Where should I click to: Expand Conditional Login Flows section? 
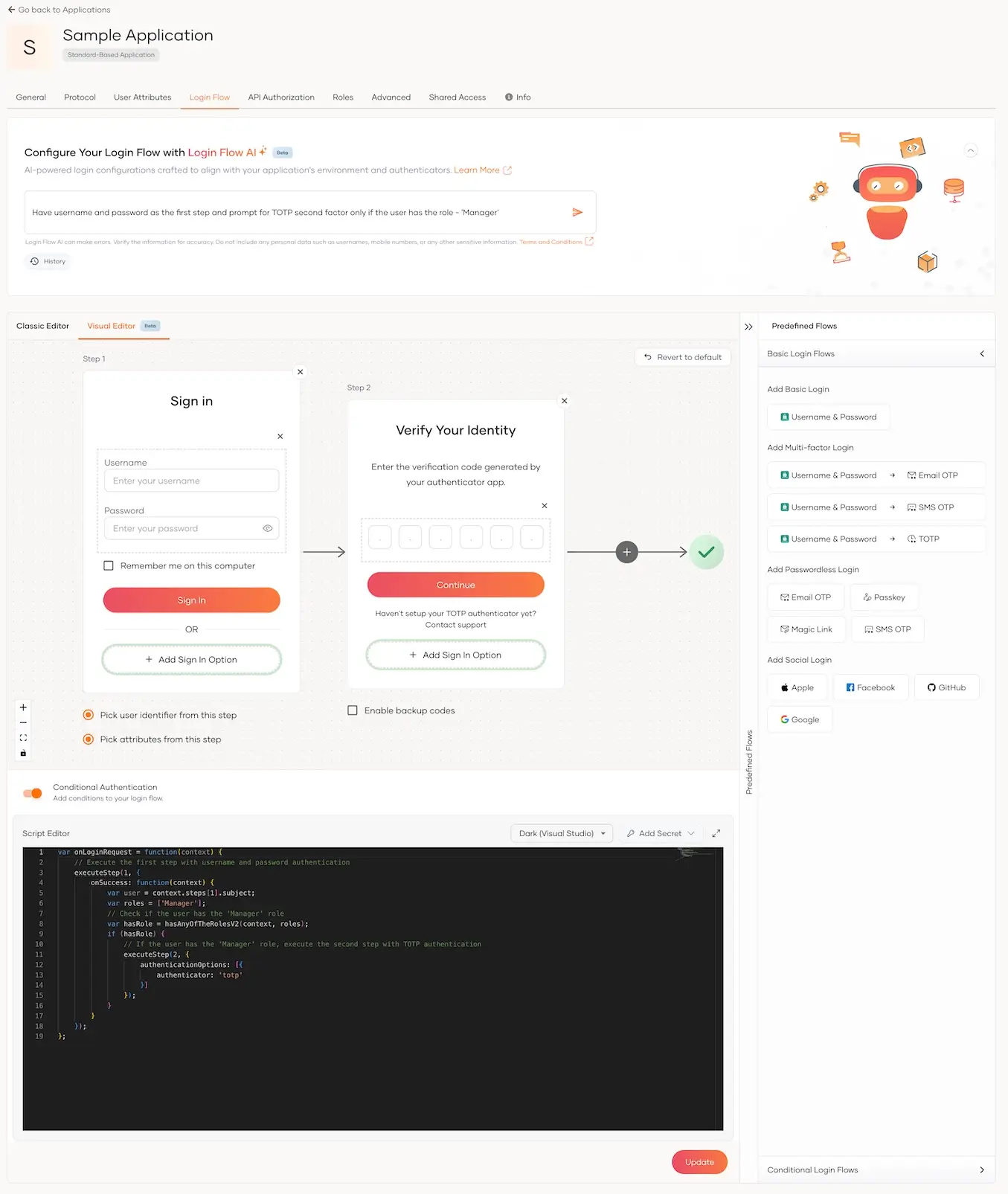tap(876, 1170)
